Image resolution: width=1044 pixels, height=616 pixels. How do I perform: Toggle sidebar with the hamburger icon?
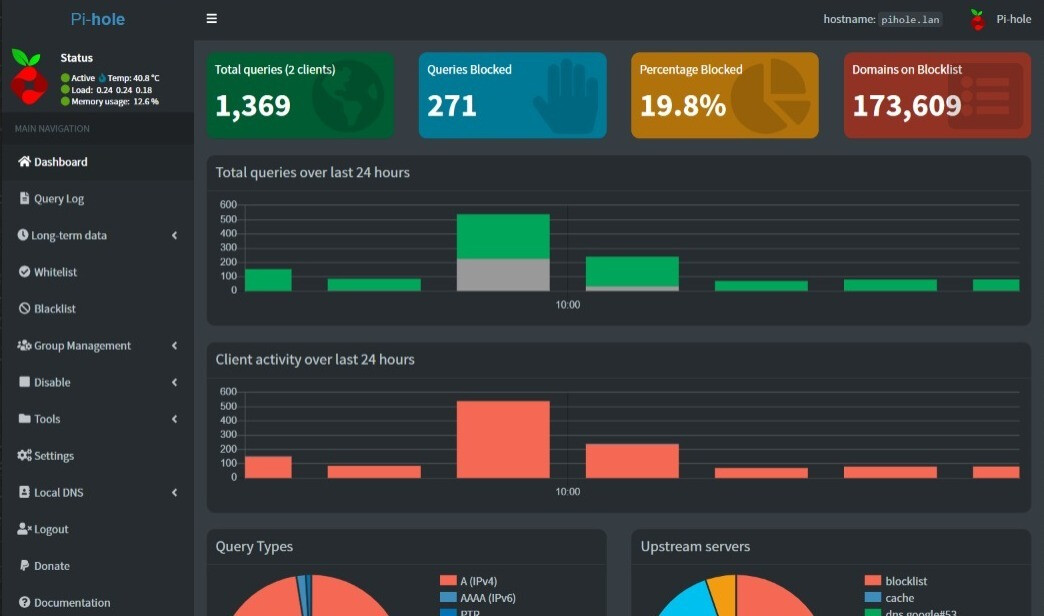[x=212, y=19]
